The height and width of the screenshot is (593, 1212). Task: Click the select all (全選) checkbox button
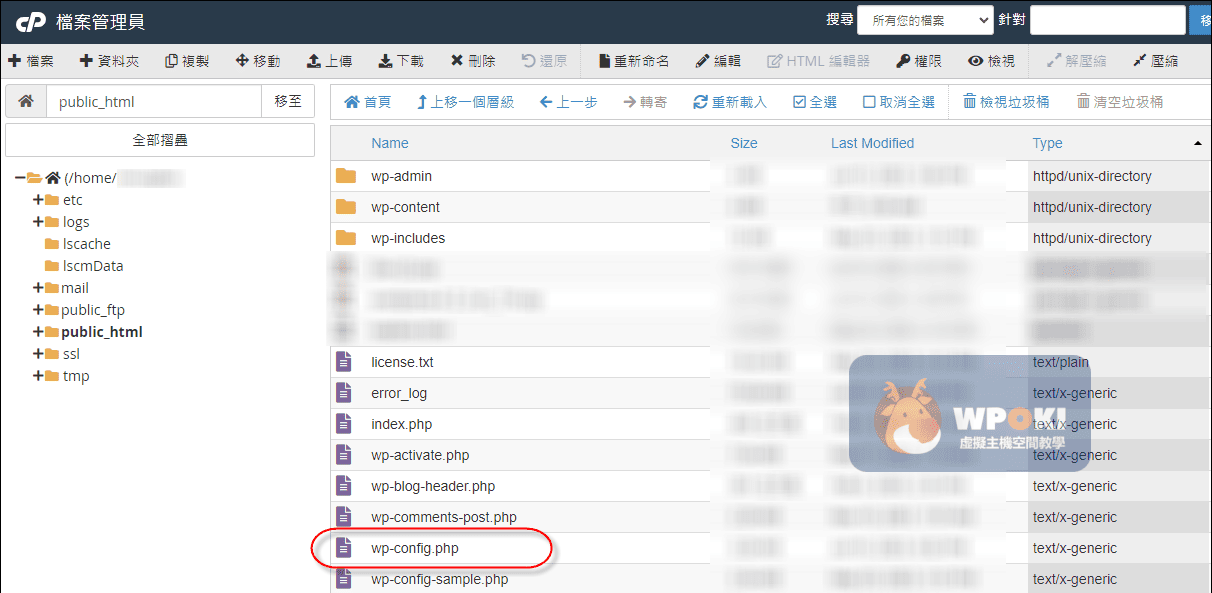[x=799, y=102]
